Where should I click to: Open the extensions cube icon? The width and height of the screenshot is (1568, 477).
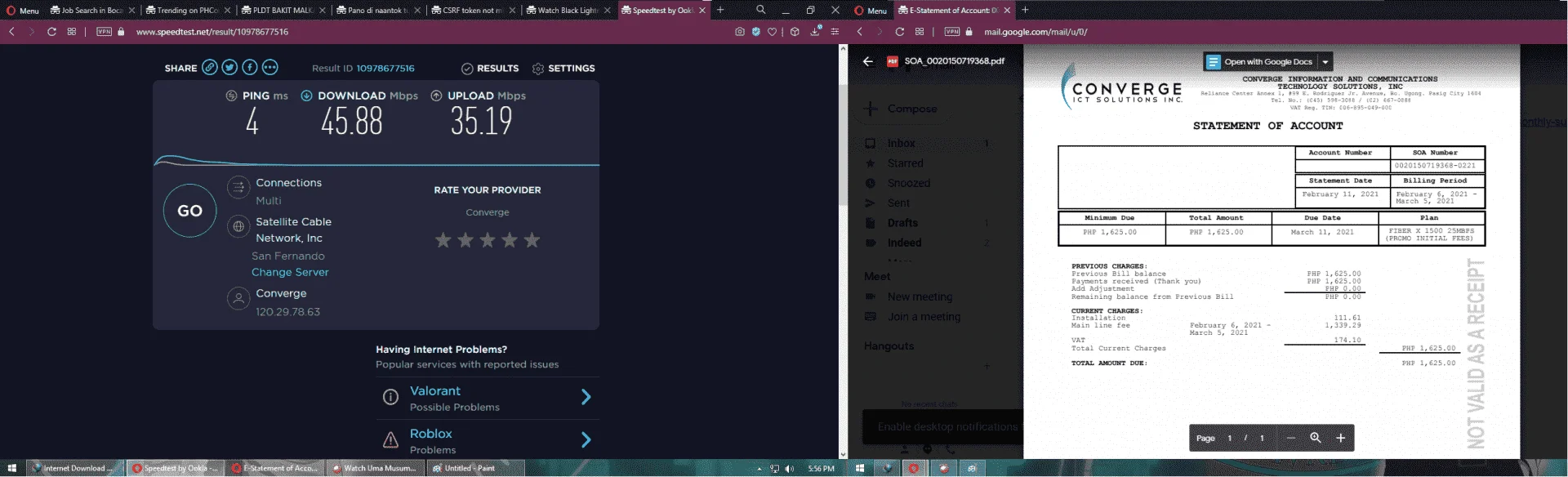[x=795, y=32]
